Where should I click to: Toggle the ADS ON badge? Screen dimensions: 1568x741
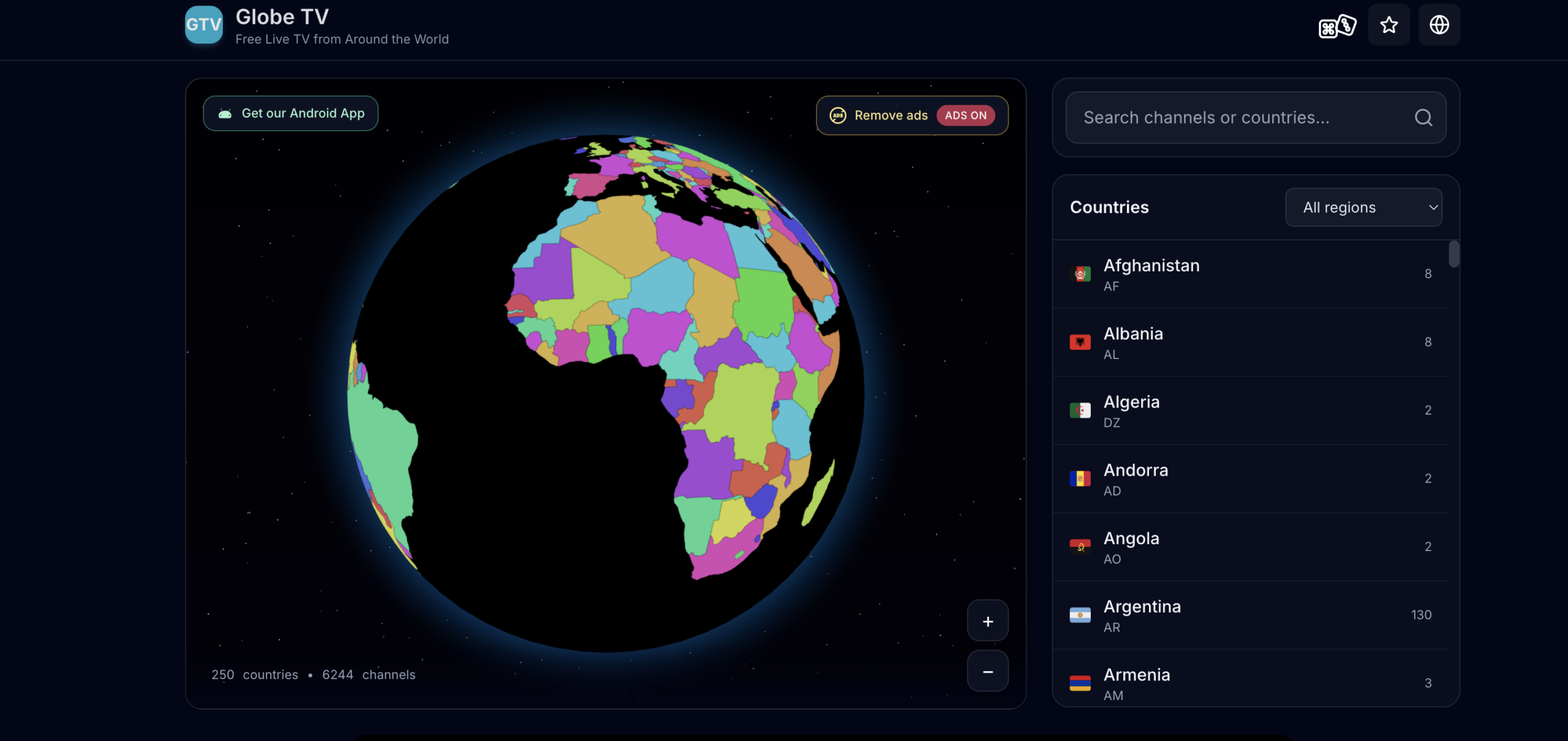(965, 115)
